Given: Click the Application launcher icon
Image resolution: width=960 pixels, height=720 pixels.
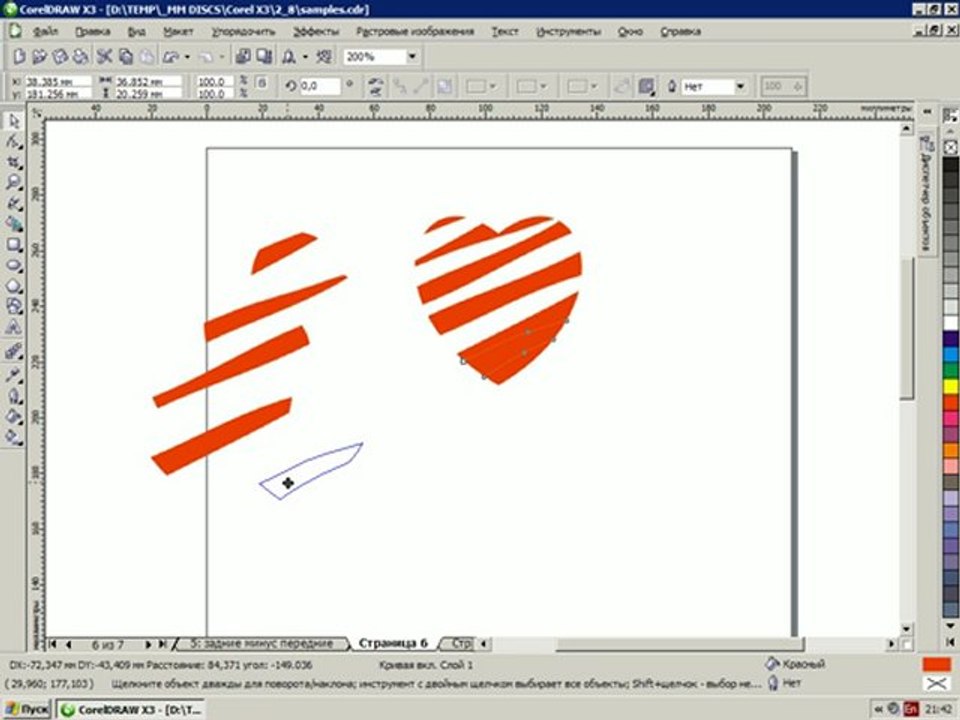Looking at the screenshot, I should pyautogui.click(x=288, y=57).
